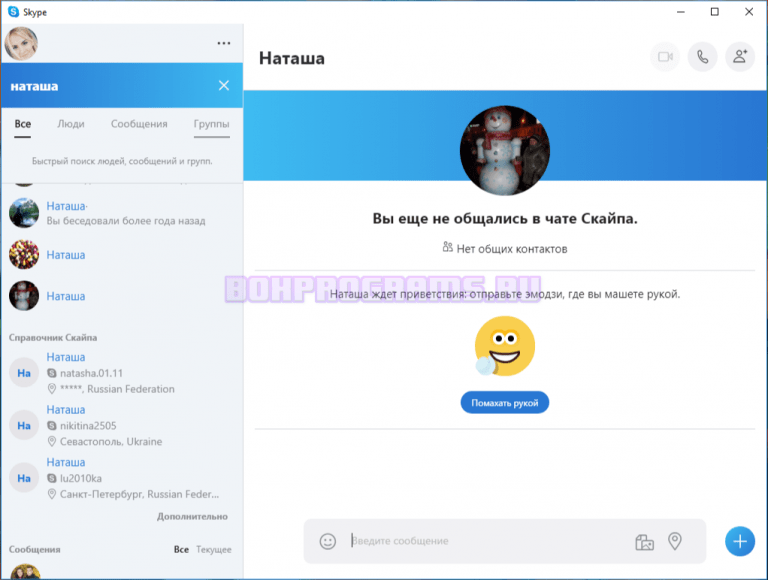Click Наташа's snowman profile picture
768x580 pixels.
(x=504, y=150)
